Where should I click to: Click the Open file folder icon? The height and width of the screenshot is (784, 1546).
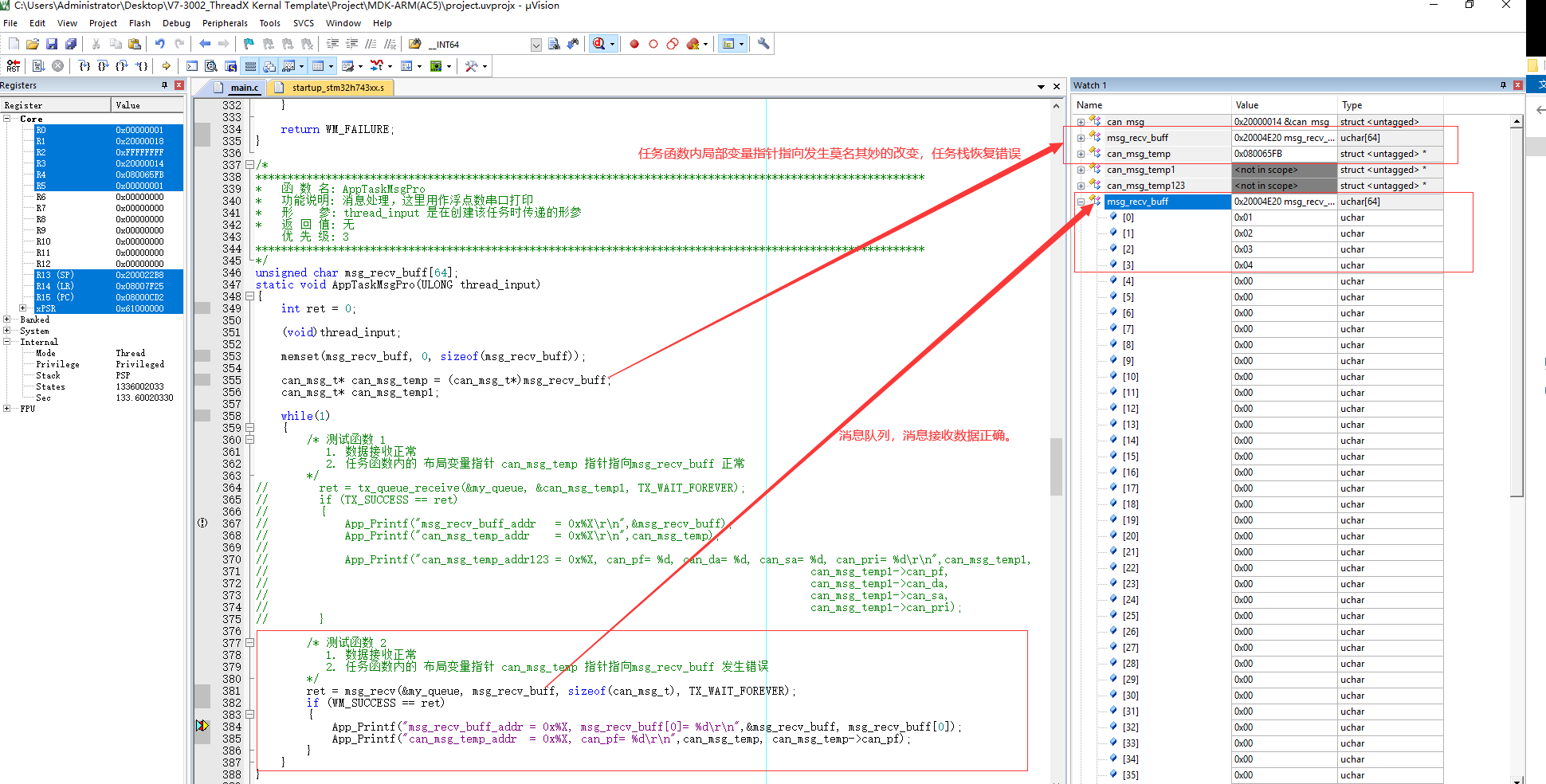pyautogui.click(x=33, y=45)
